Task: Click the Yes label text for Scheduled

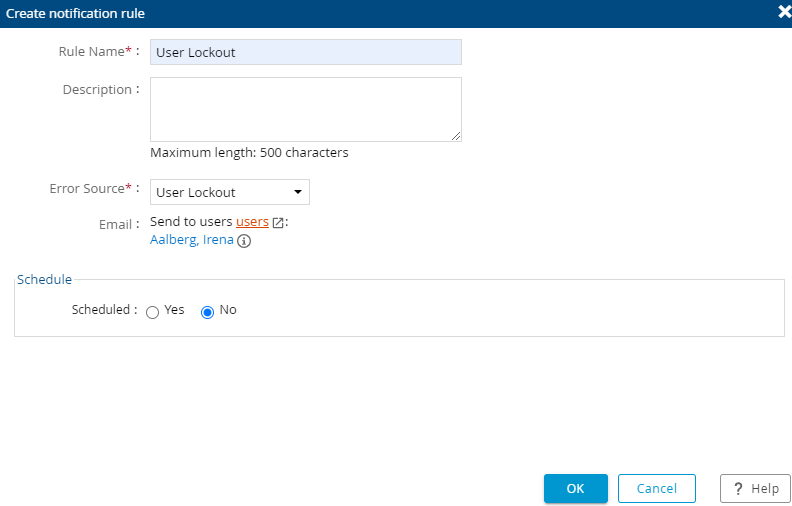Action: click(174, 310)
